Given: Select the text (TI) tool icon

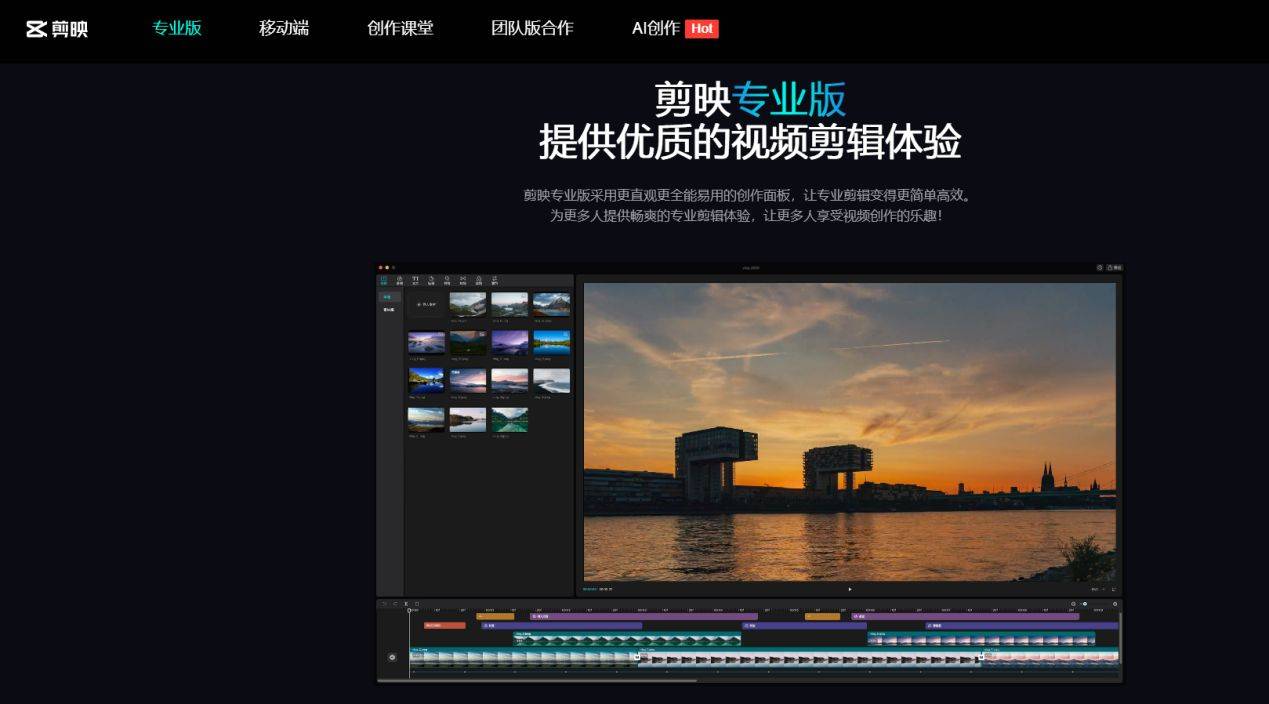Looking at the screenshot, I should [x=415, y=281].
